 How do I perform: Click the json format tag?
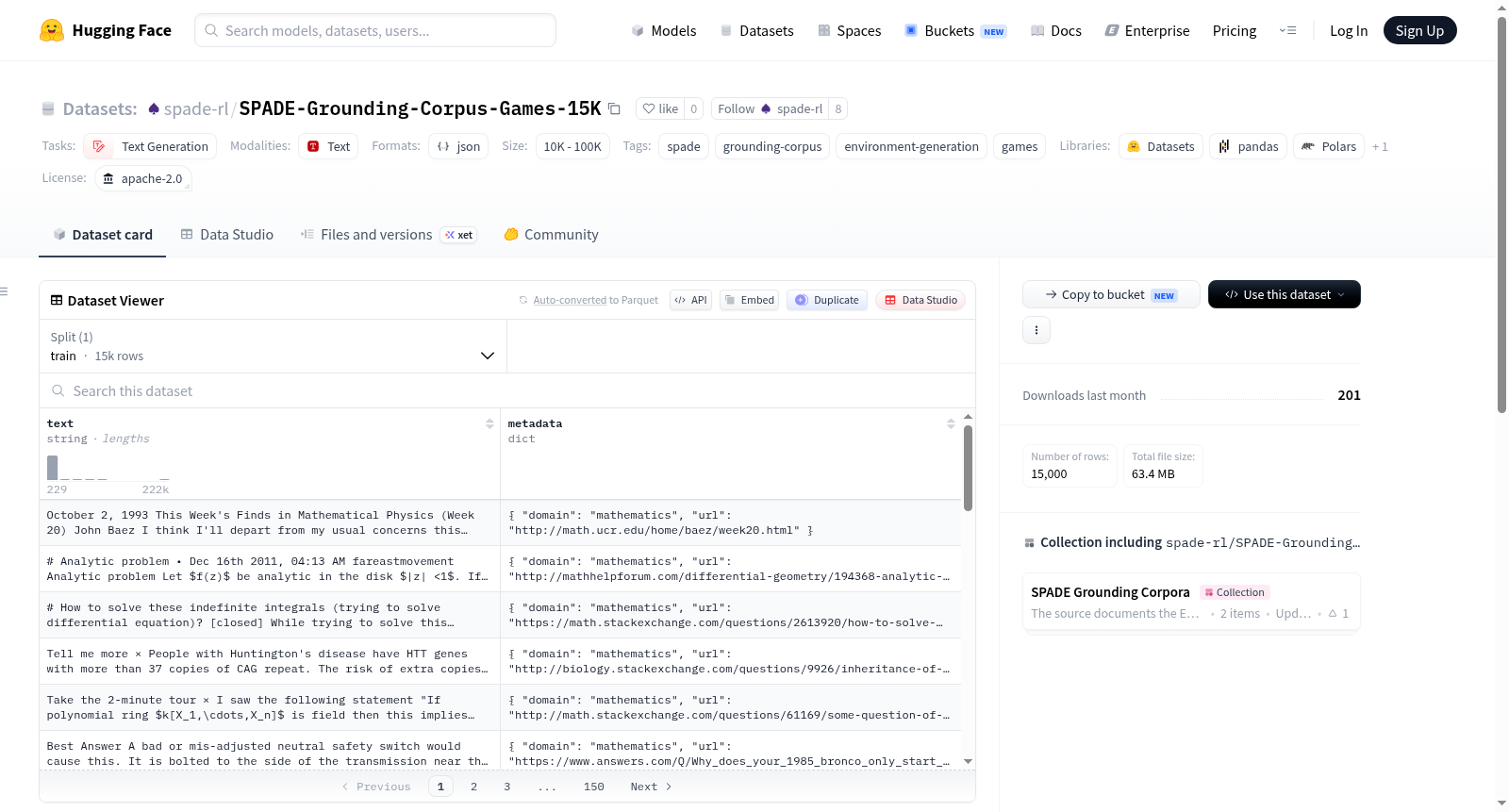pos(458,146)
